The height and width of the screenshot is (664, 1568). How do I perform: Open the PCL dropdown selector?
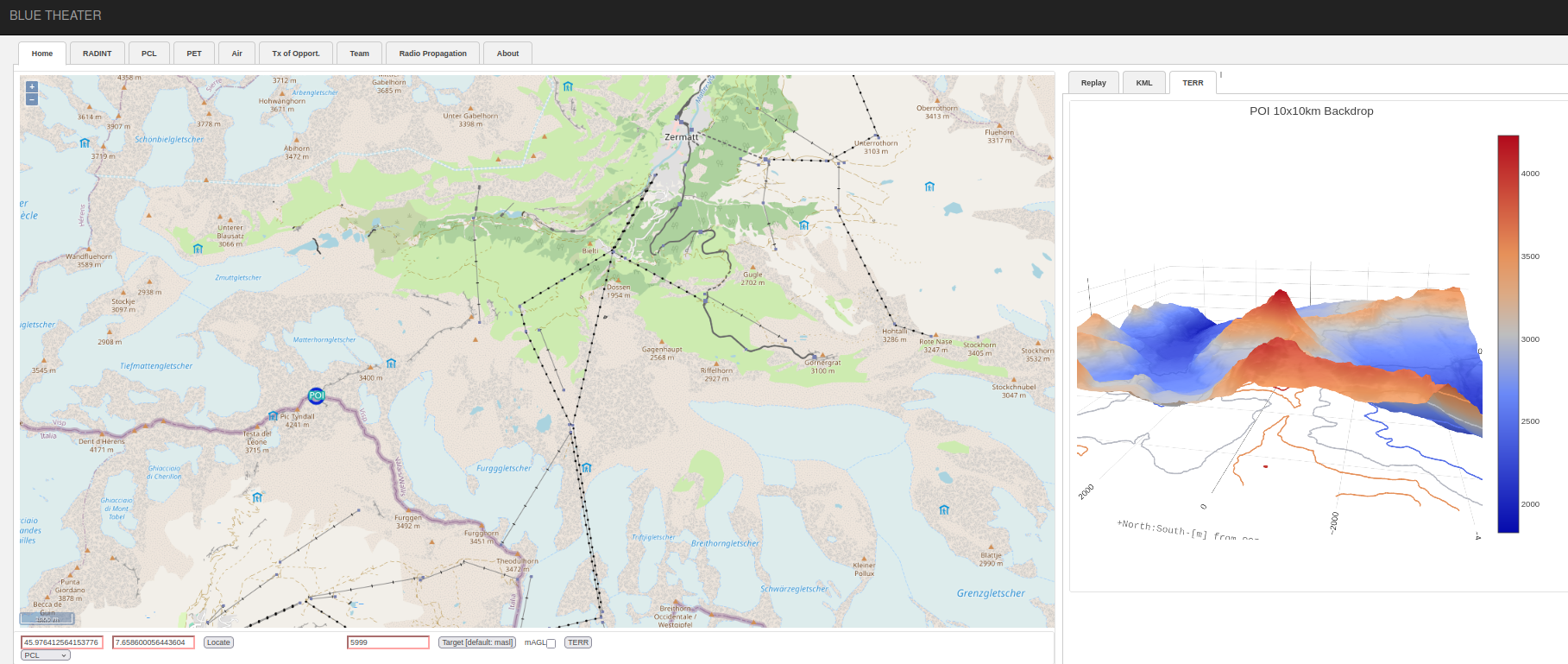(46, 655)
